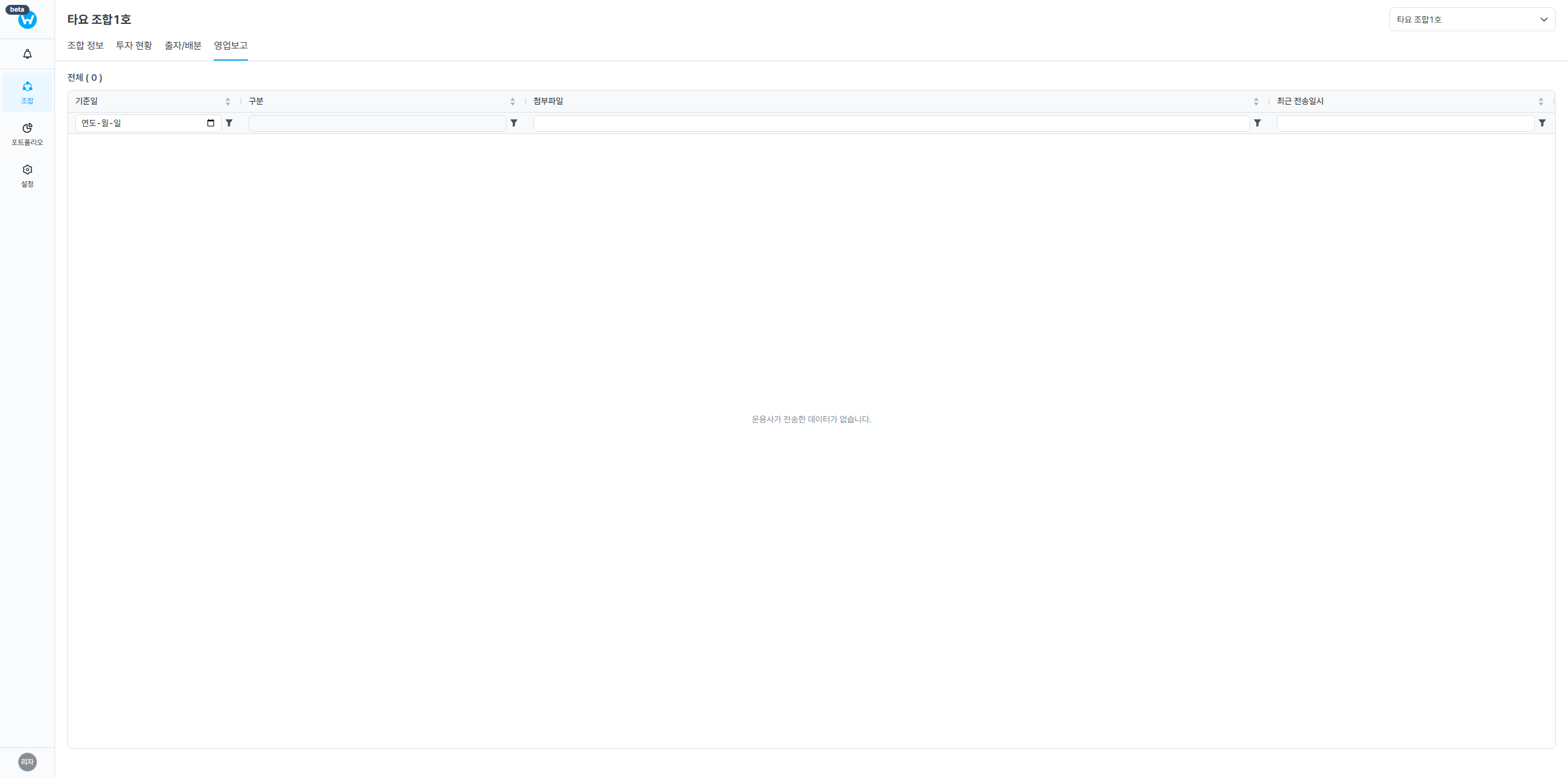Viewport: 1568px width, 778px height.
Task: Open the filter for 첨부파일 column
Action: click(1257, 123)
